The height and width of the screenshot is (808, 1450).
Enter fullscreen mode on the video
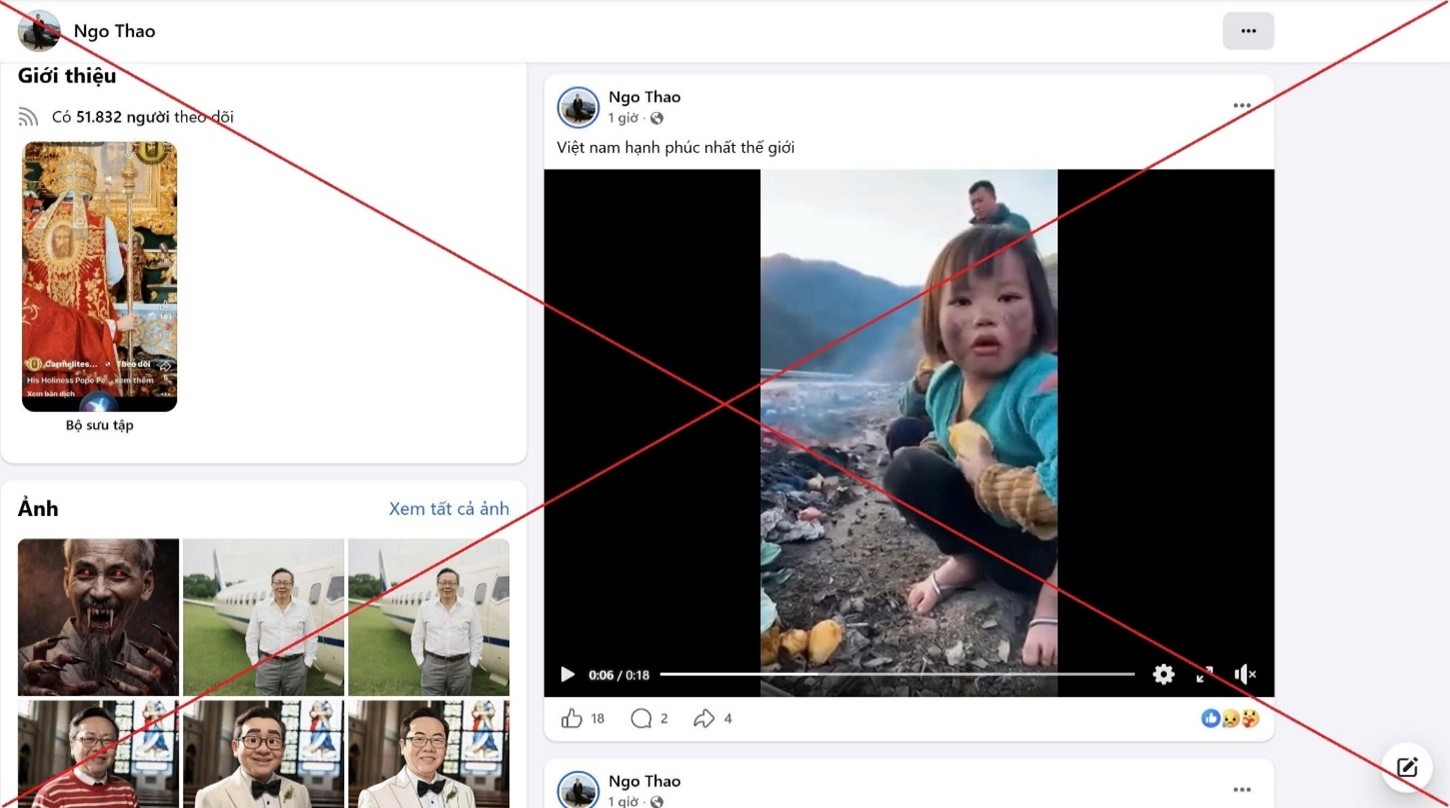[x=1204, y=674]
